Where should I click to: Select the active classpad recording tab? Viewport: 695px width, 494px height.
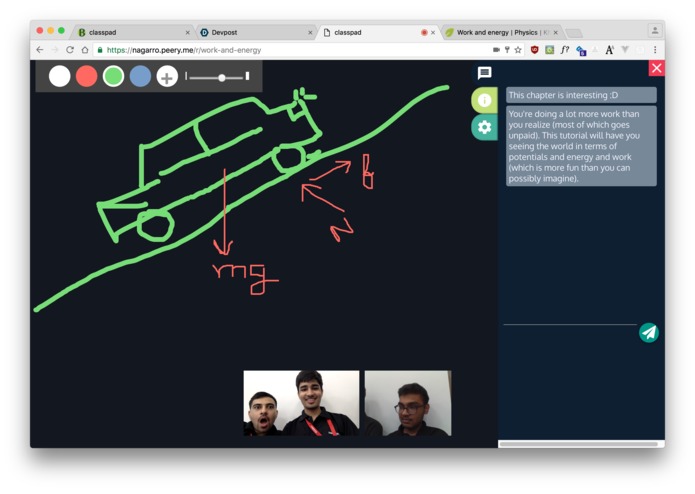click(x=377, y=32)
